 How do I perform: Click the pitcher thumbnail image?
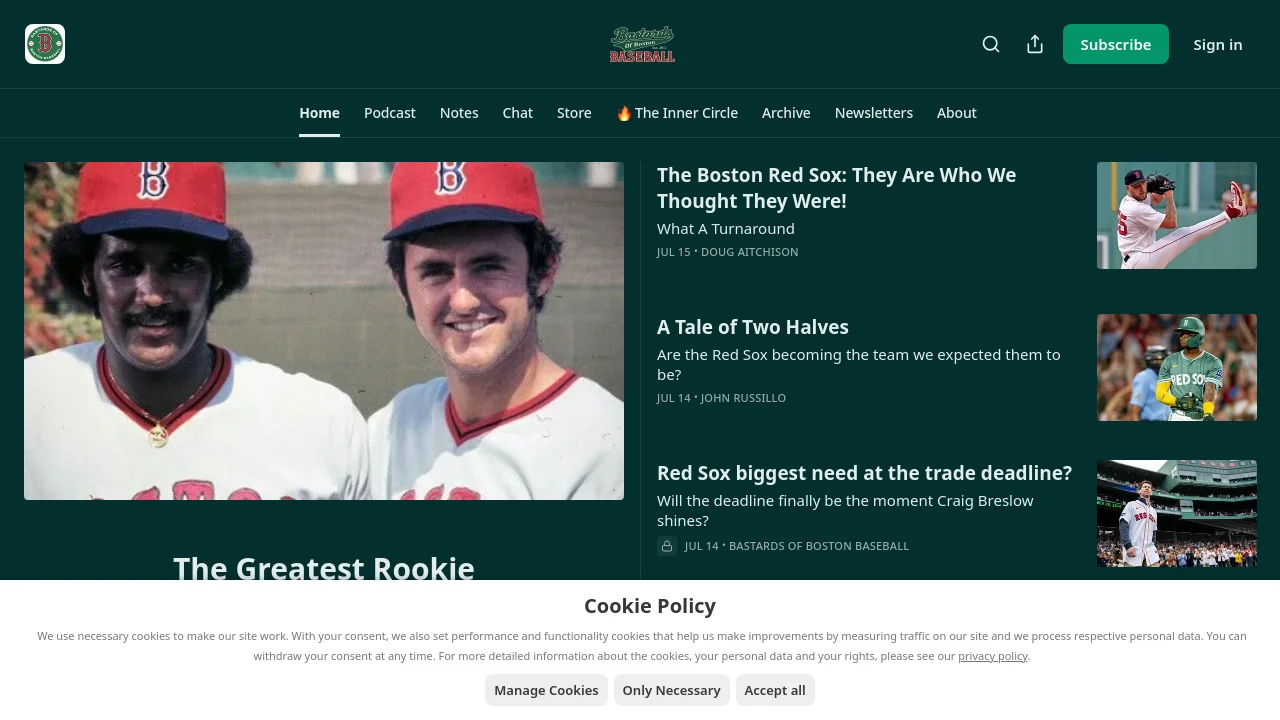pos(1177,215)
